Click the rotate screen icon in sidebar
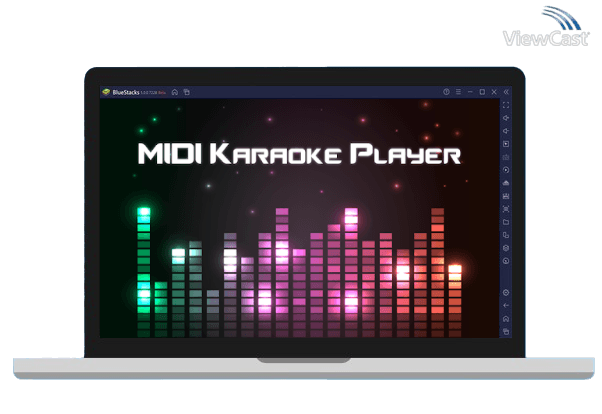Screen dimensions: 602x414 click(x=506, y=235)
